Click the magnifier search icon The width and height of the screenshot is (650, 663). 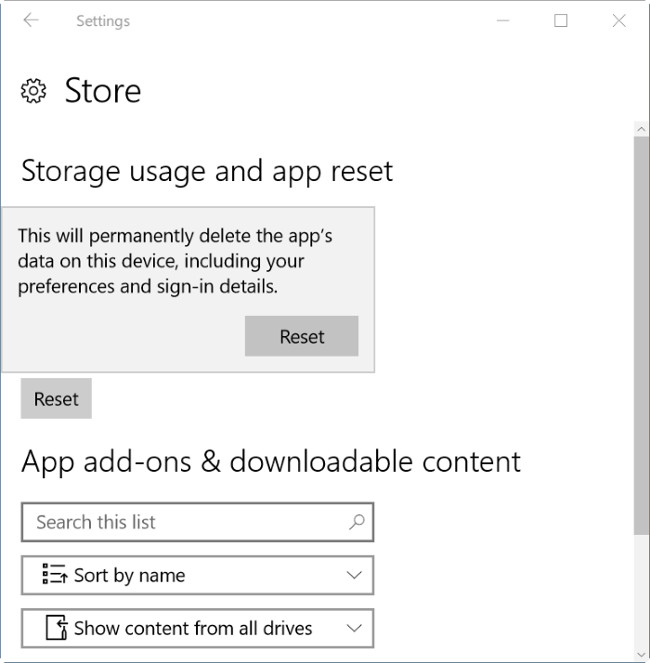pyautogui.click(x=357, y=522)
